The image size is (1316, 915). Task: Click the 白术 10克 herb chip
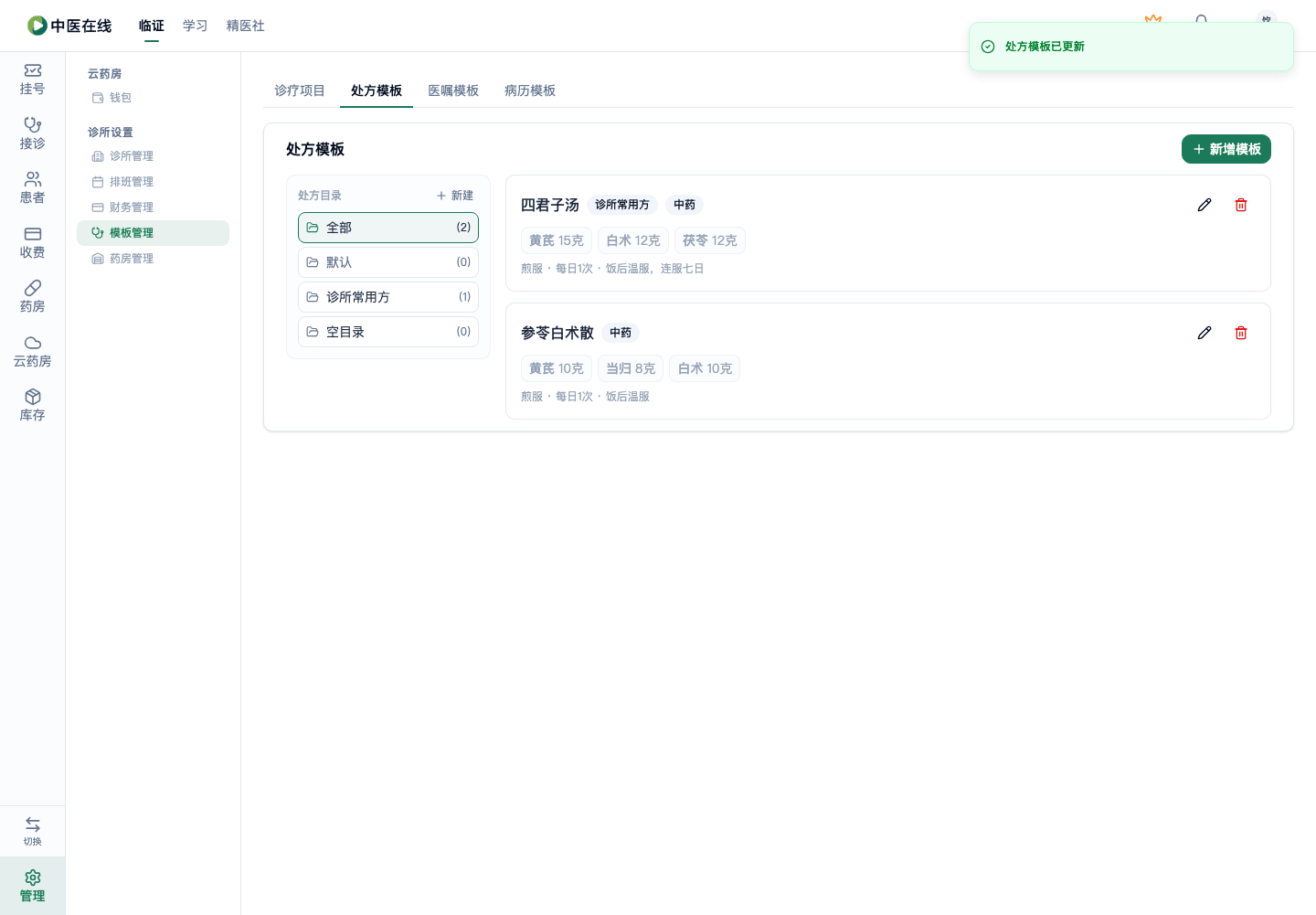pyautogui.click(x=705, y=368)
